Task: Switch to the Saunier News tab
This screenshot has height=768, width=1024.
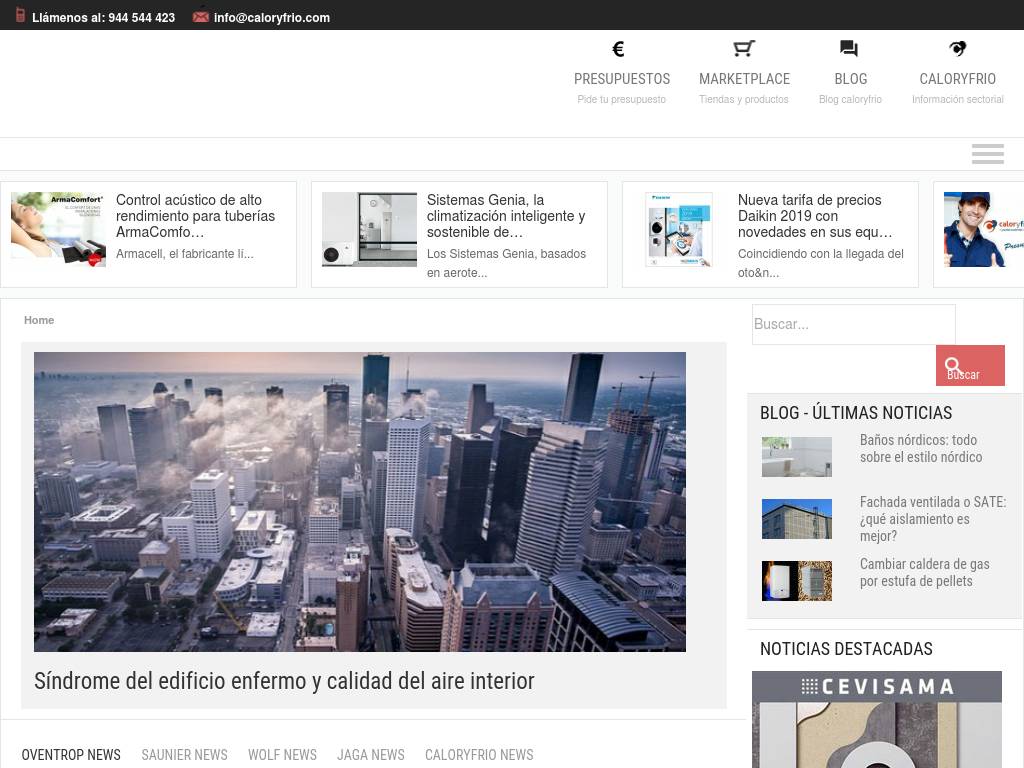Action: coord(184,755)
